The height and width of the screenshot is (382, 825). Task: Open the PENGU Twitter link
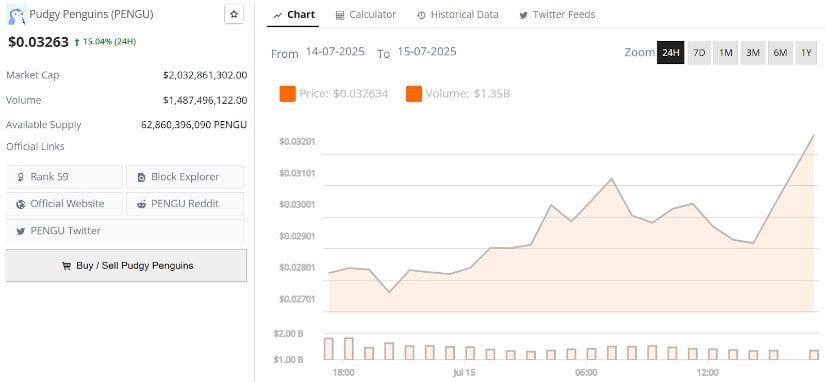pyautogui.click(x=125, y=230)
